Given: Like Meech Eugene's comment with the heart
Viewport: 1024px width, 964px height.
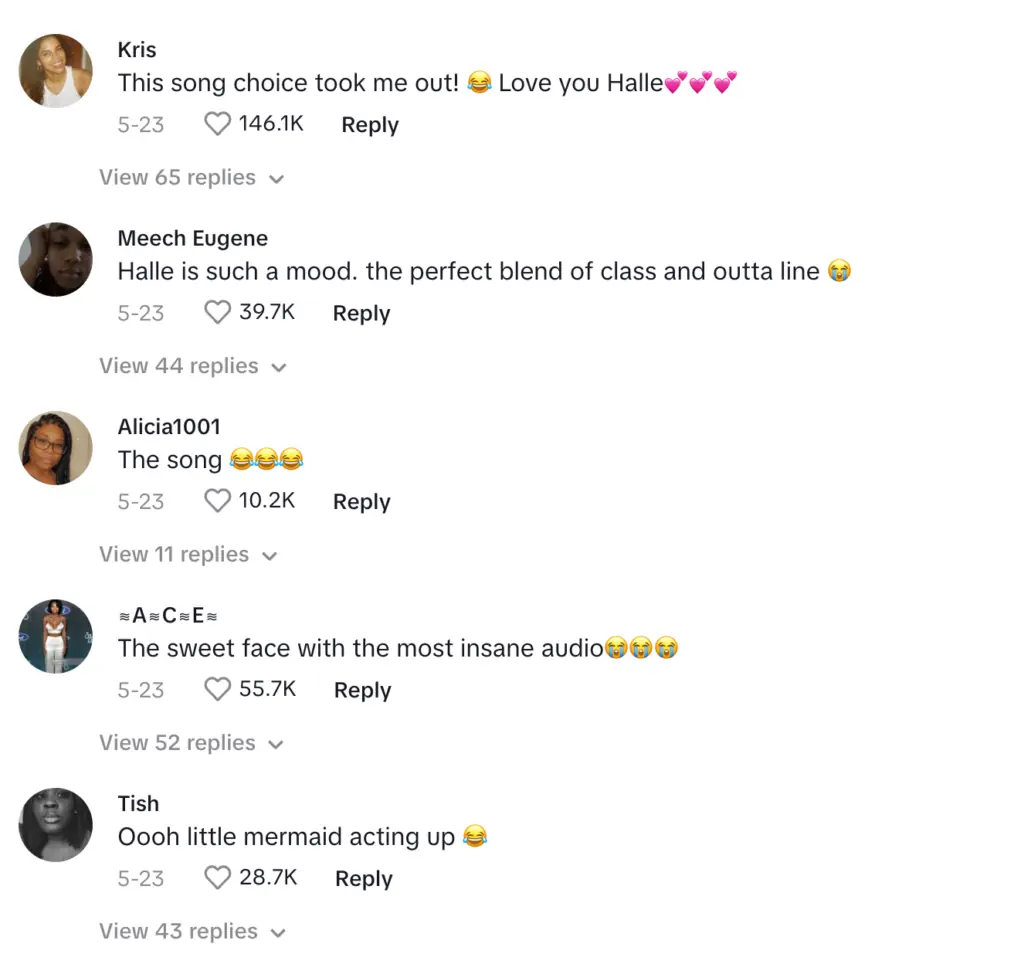Looking at the screenshot, I should 218,313.
